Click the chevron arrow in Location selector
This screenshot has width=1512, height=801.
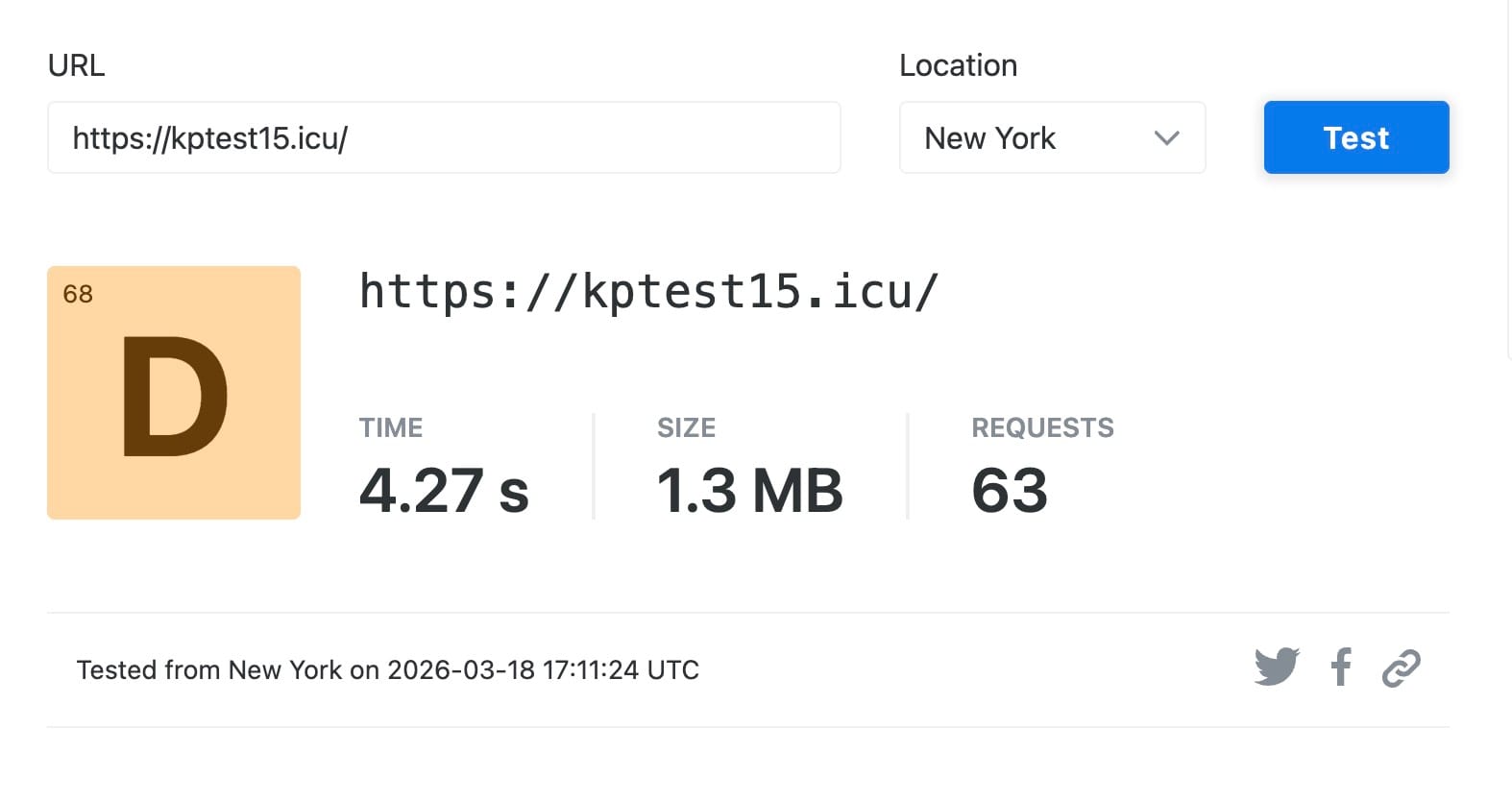1166,138
